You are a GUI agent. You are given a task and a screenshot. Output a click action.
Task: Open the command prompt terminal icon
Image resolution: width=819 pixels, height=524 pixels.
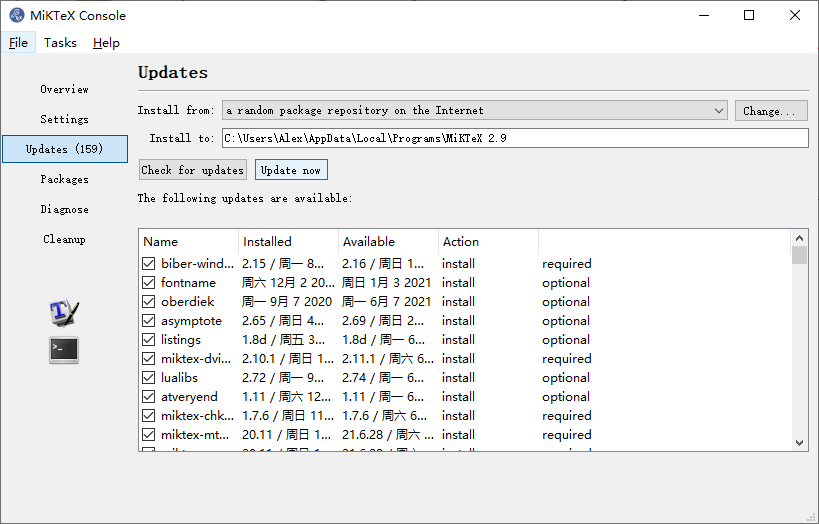(64, 350)
